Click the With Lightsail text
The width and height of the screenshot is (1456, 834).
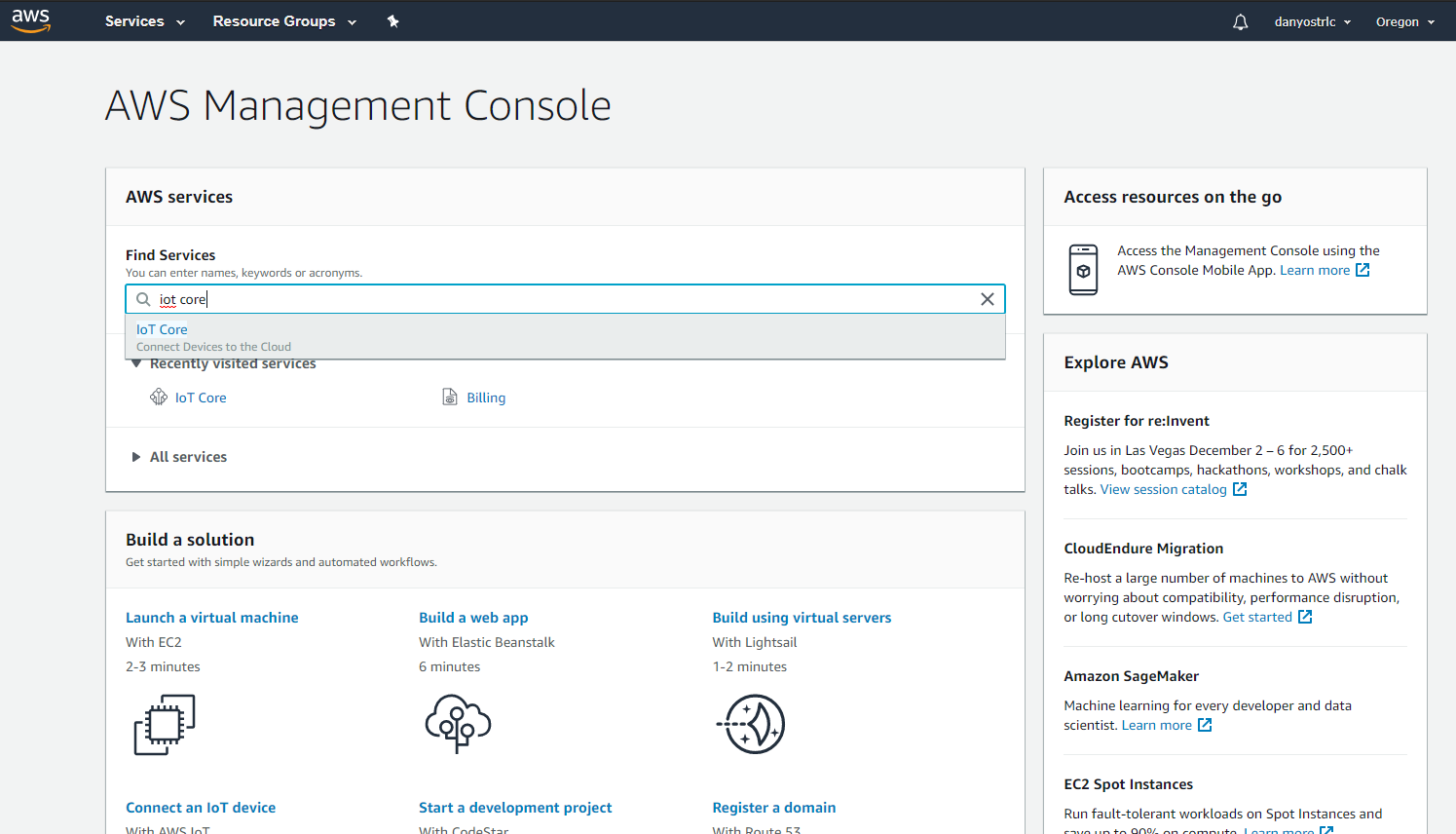pos(755,642)
